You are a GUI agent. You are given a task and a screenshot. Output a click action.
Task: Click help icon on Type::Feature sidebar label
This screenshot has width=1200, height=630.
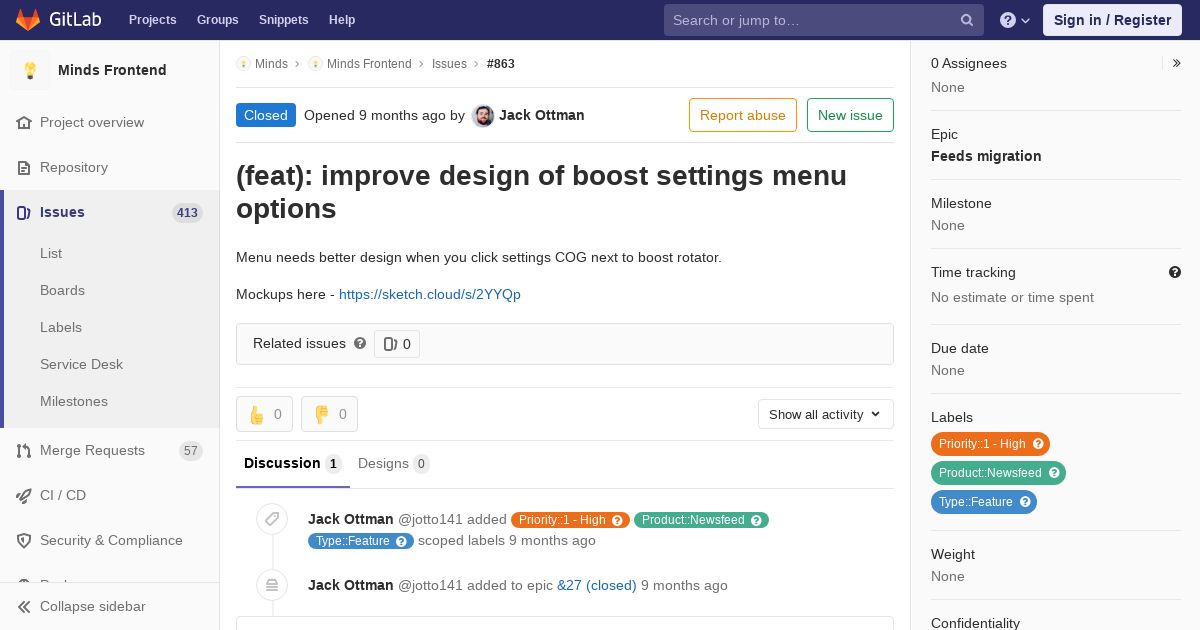tap(1025, 502)
